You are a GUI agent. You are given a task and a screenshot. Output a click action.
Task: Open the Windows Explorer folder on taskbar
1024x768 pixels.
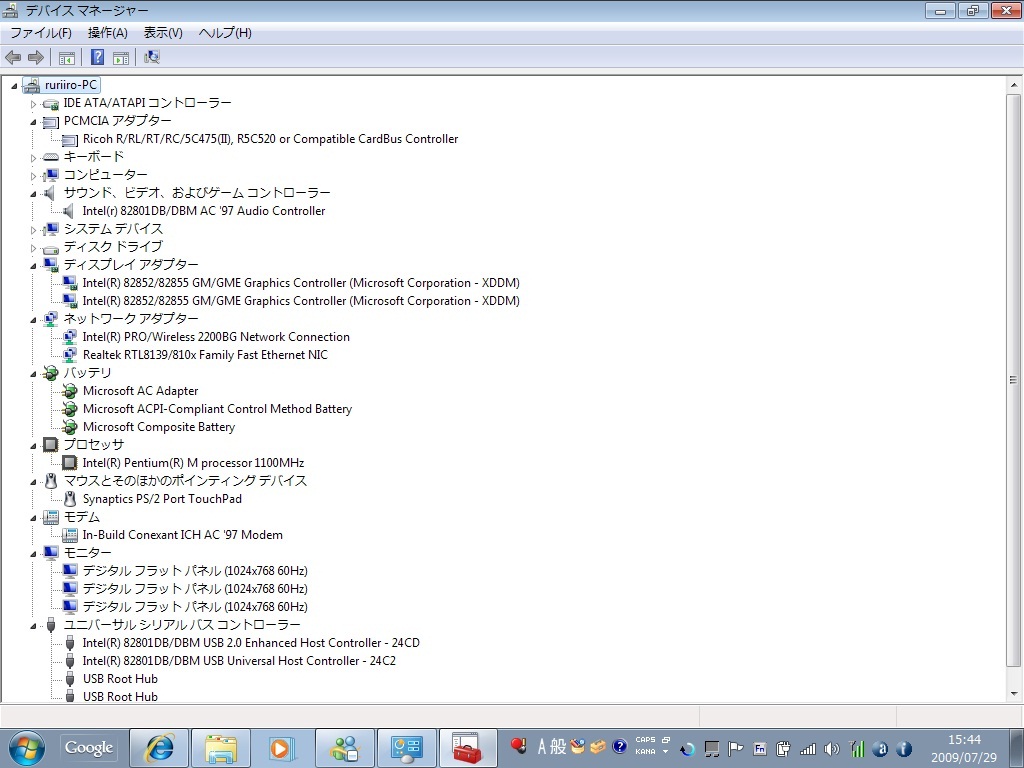coord(221,747)
